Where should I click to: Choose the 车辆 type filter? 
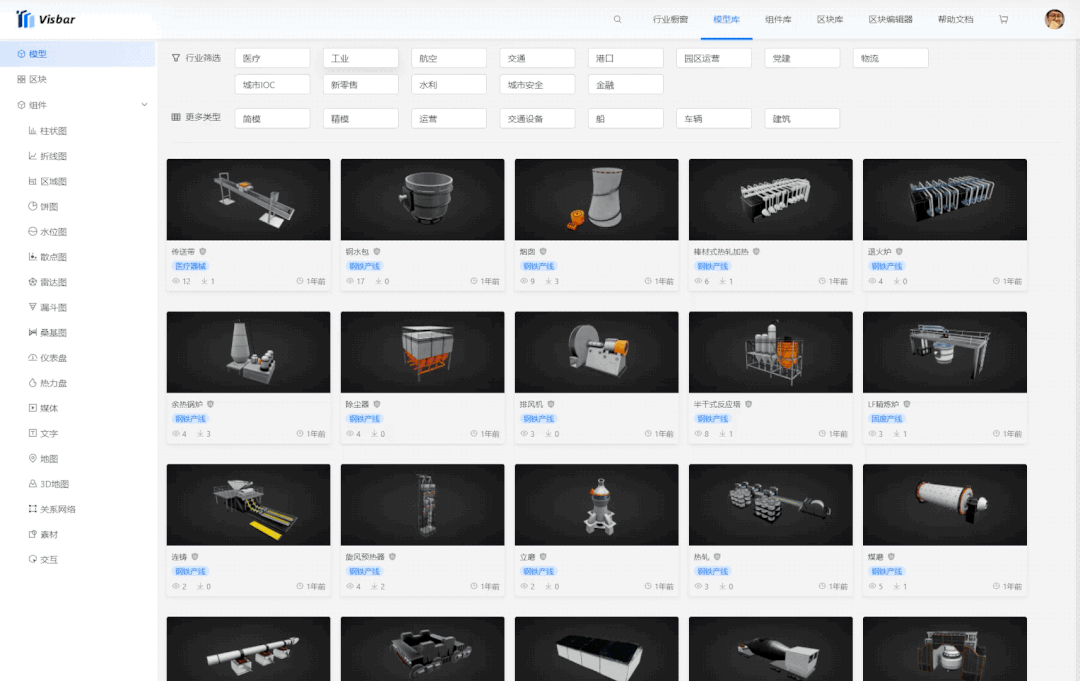tap(714, 118)
